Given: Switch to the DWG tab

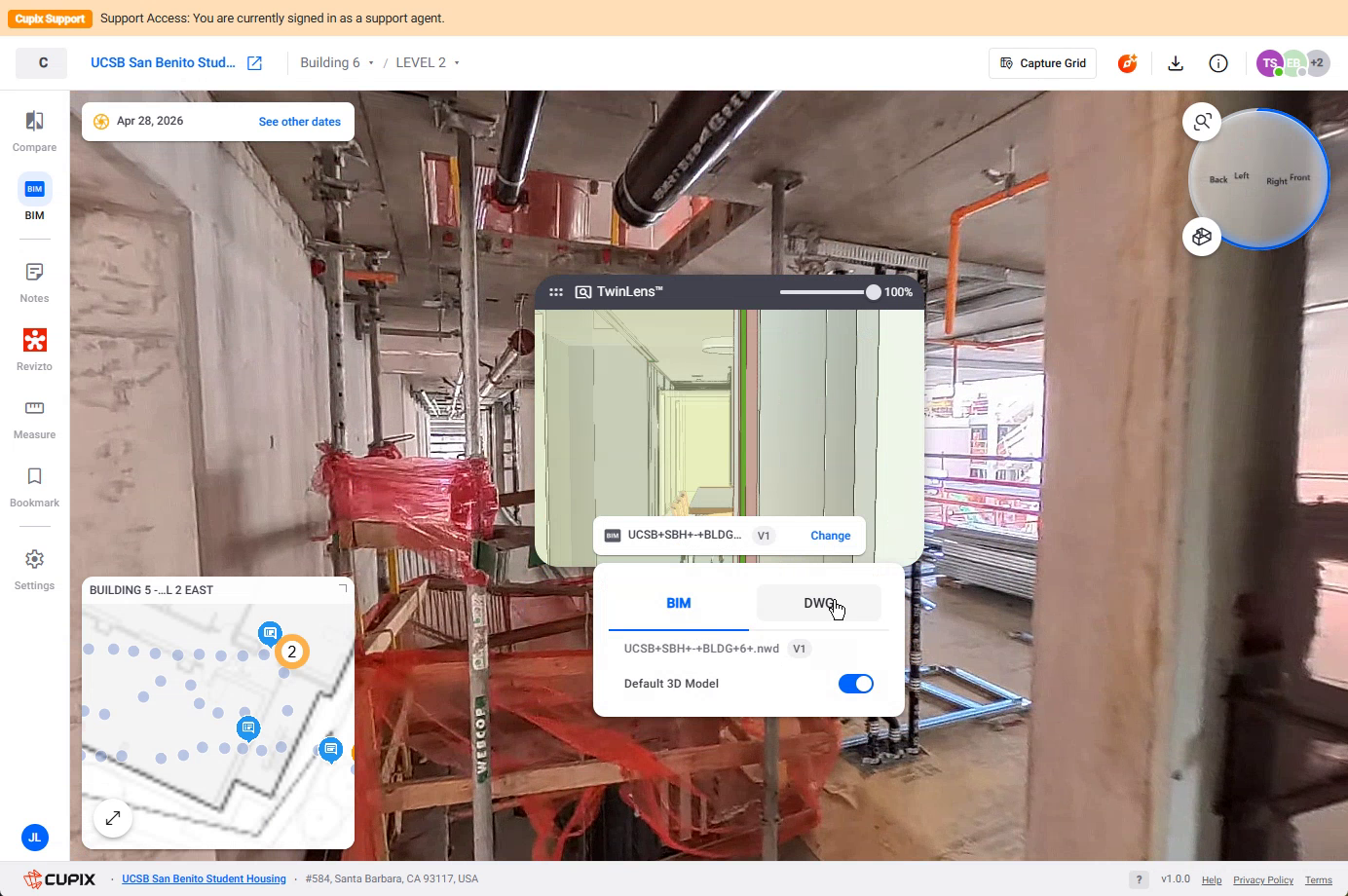Looking at the screenshot, I should pos(819,604).
